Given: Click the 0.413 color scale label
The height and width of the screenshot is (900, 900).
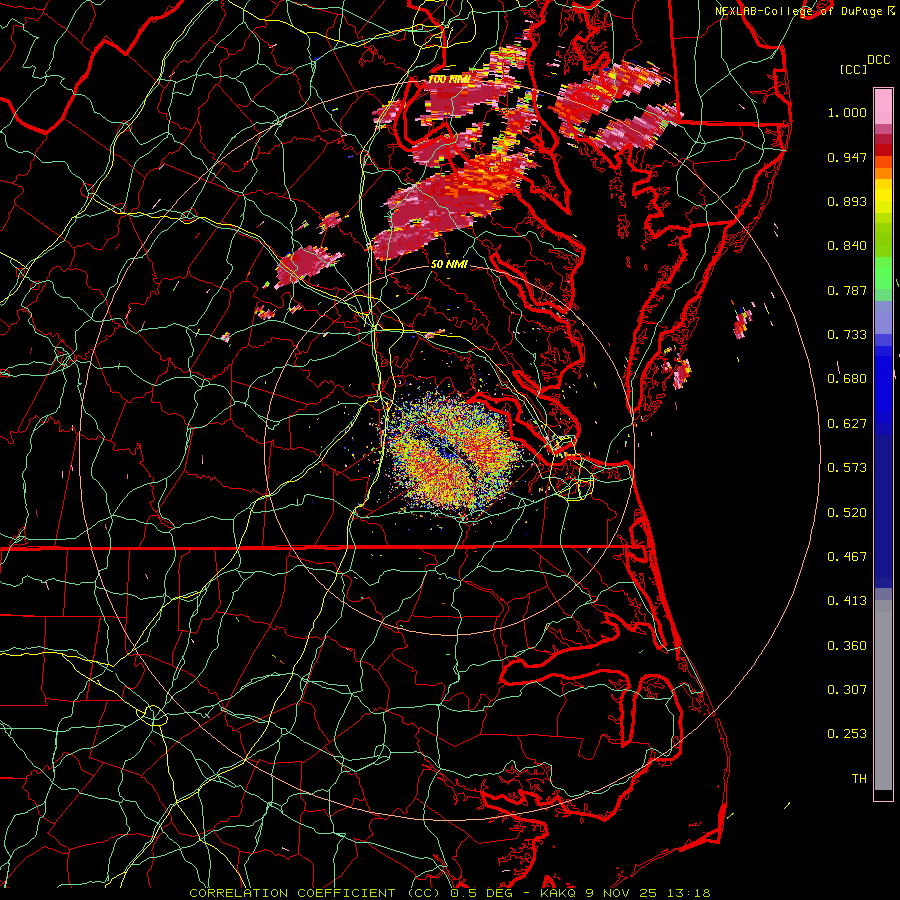Looking at the screenshot, I should [847, 601].
